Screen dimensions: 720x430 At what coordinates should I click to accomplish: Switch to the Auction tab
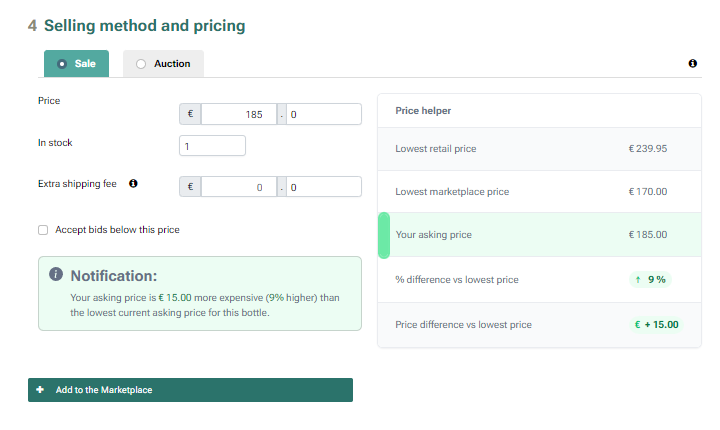[164, 64]
